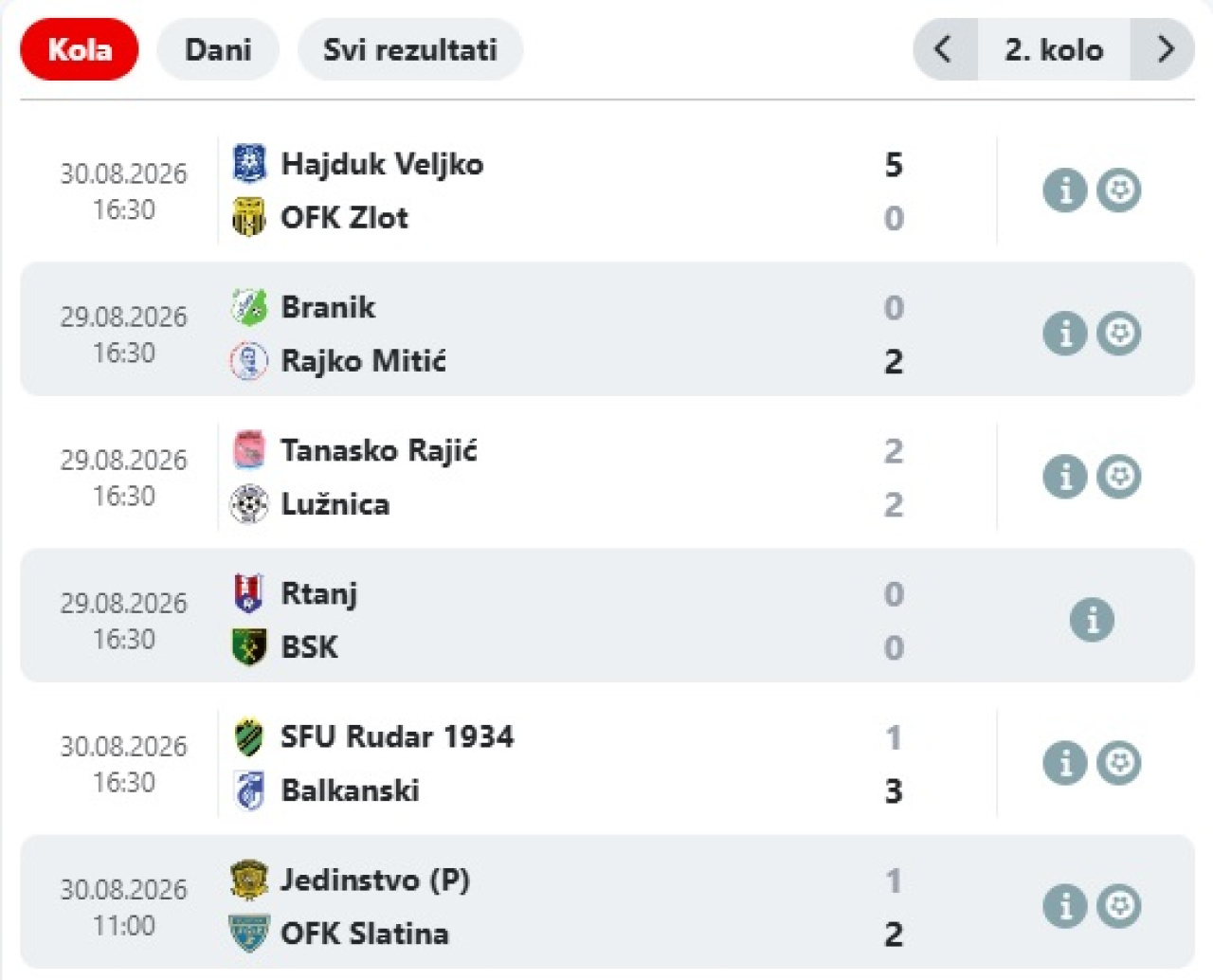The height and width of the screenshot is (980, 1213).
Task: Go to next round with right chevron
Action: click(1164, 49)
